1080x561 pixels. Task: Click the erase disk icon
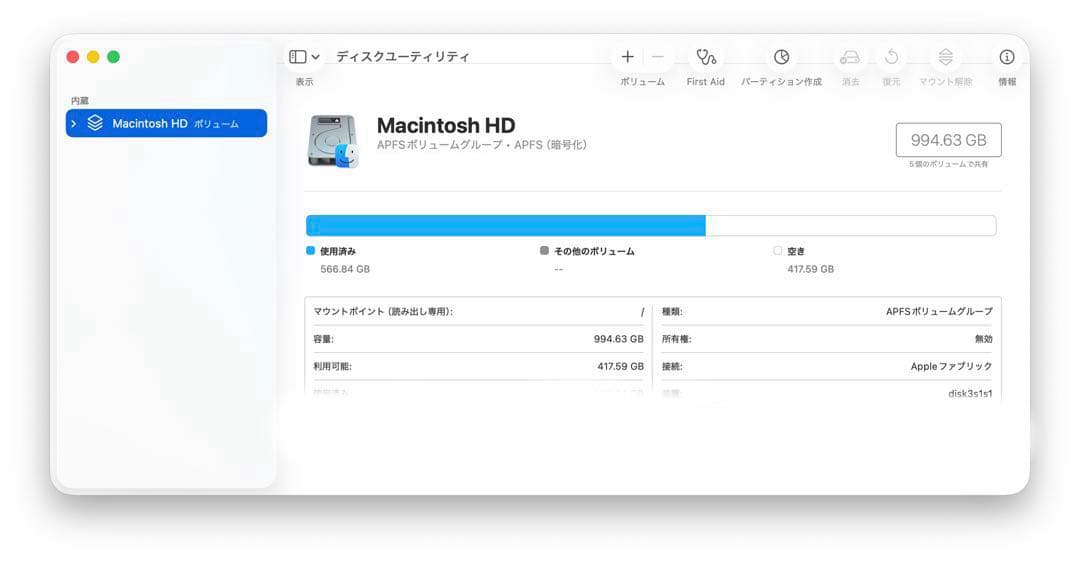pyautogui.click(x=850, y=57)
